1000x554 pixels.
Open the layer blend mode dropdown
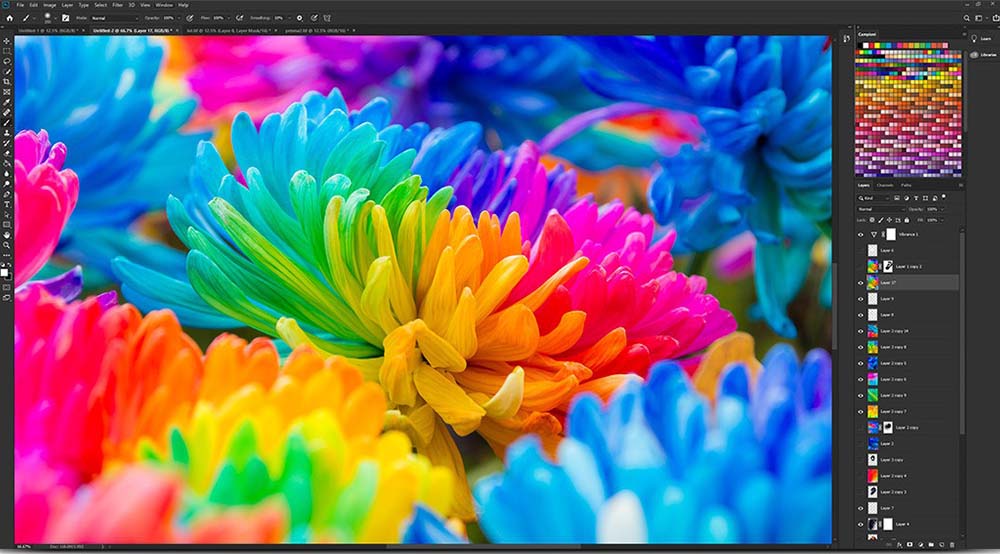pos(881,209)
